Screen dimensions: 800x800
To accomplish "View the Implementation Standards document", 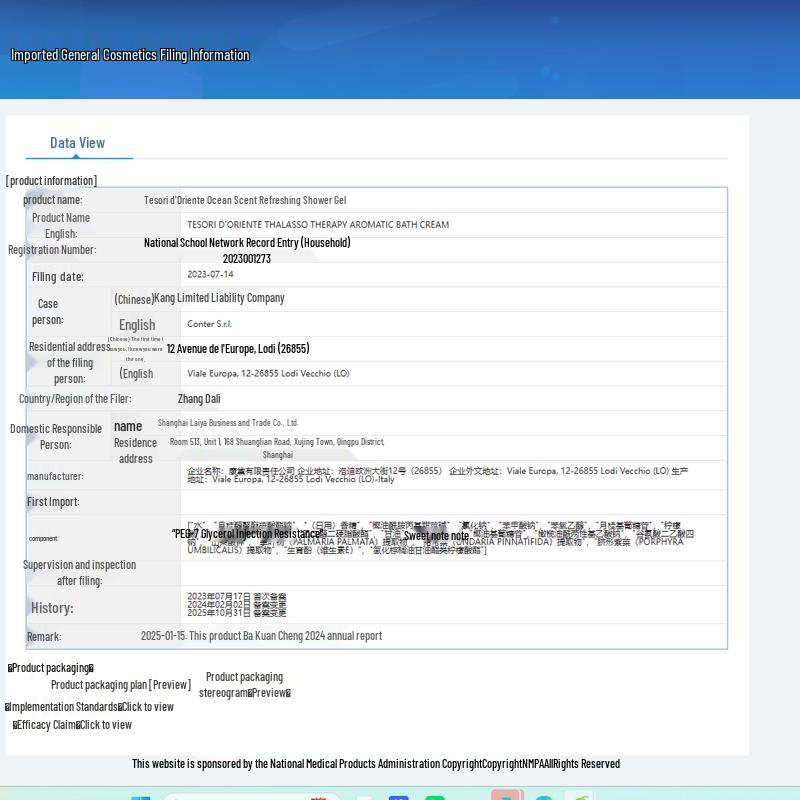I will [147, 707].
